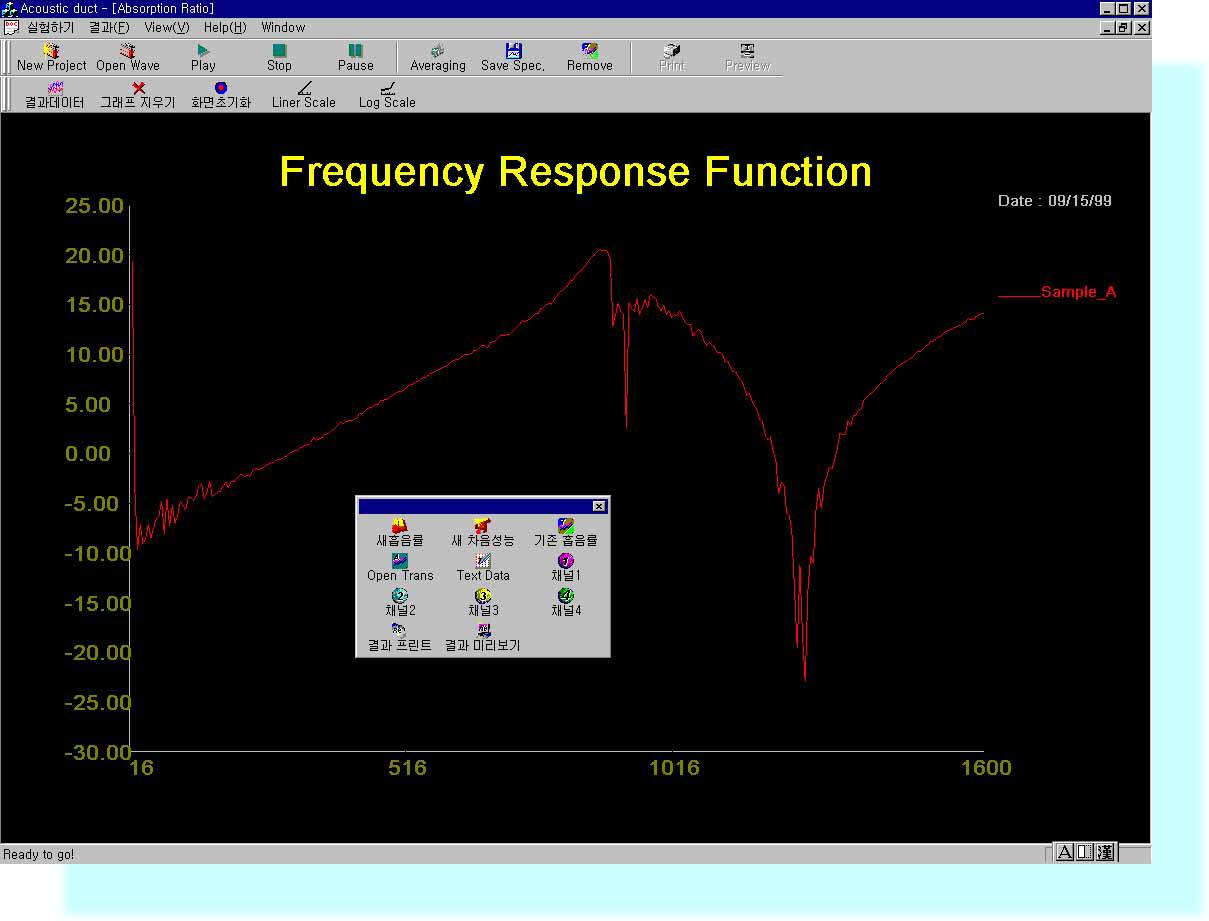This screenshot has height=921, width=1209.
Task: Switch graph to Liner Scale
Action: coord(304,95)
